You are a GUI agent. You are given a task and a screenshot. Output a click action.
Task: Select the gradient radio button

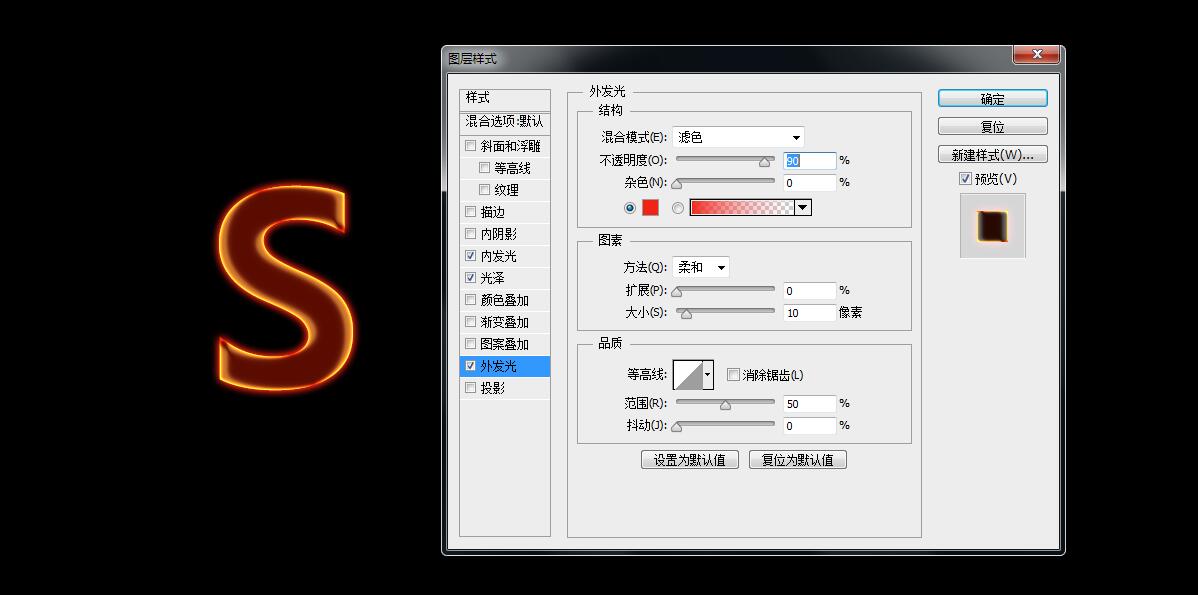pyautogui.click(x=678, y=208)
